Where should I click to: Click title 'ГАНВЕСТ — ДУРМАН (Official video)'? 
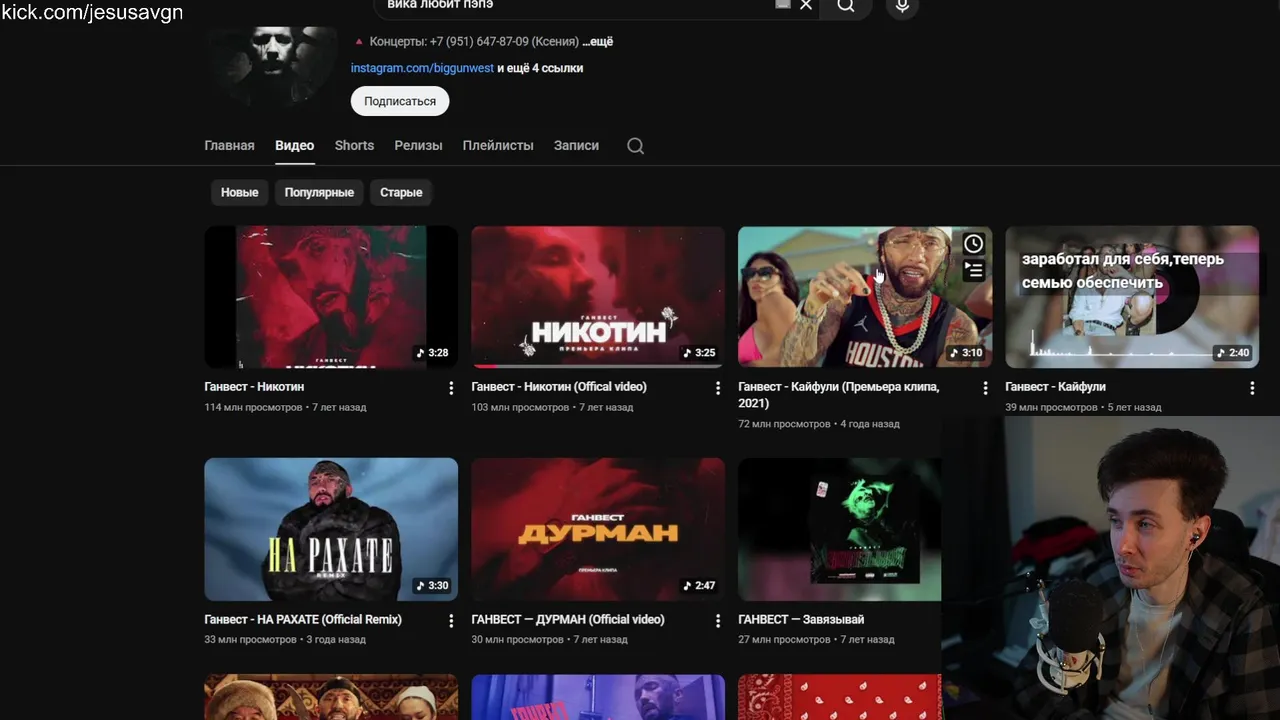[x=568, y=620]
